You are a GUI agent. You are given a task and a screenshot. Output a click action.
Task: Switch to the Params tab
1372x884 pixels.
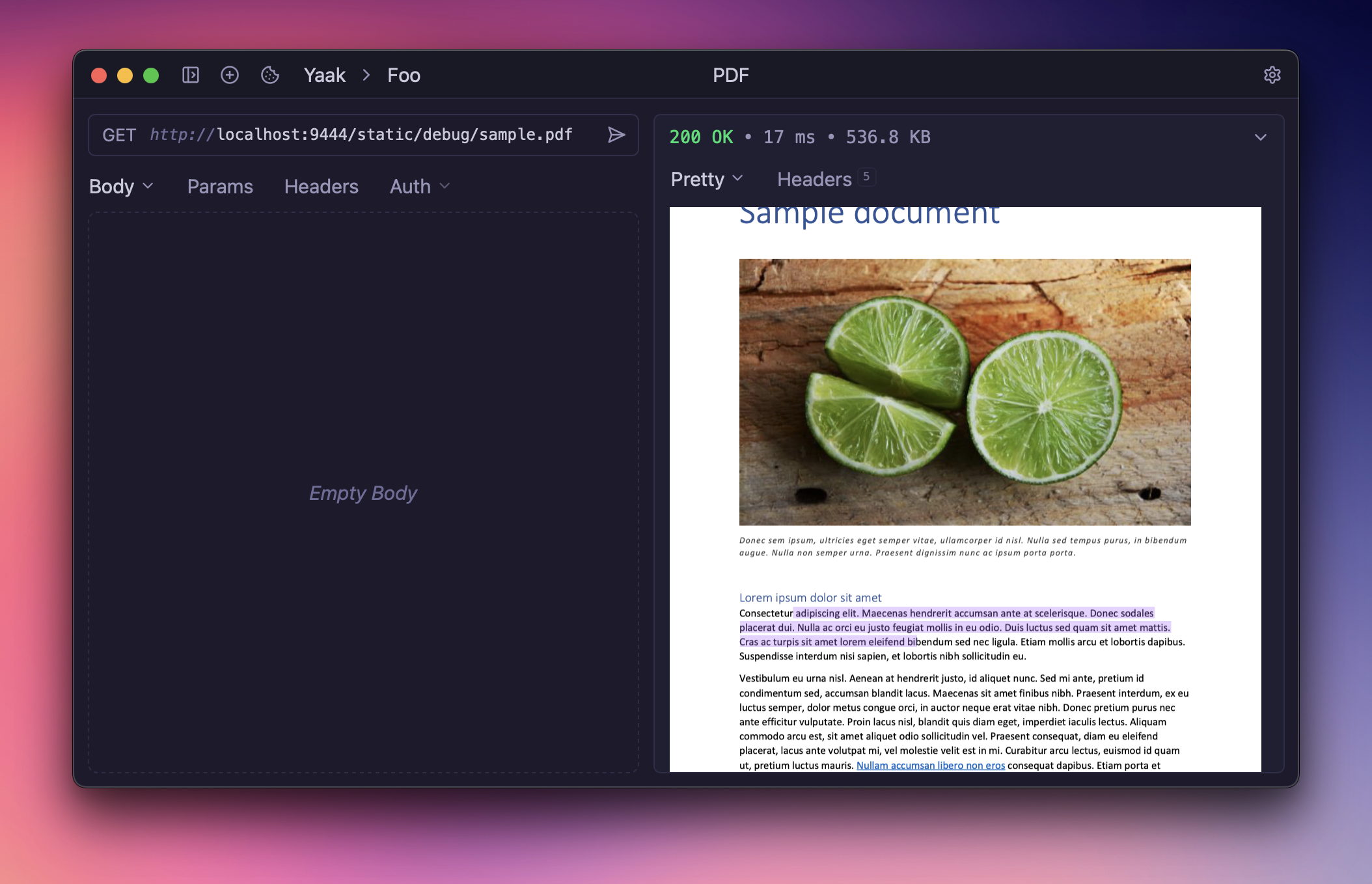(x=220, y=186)
